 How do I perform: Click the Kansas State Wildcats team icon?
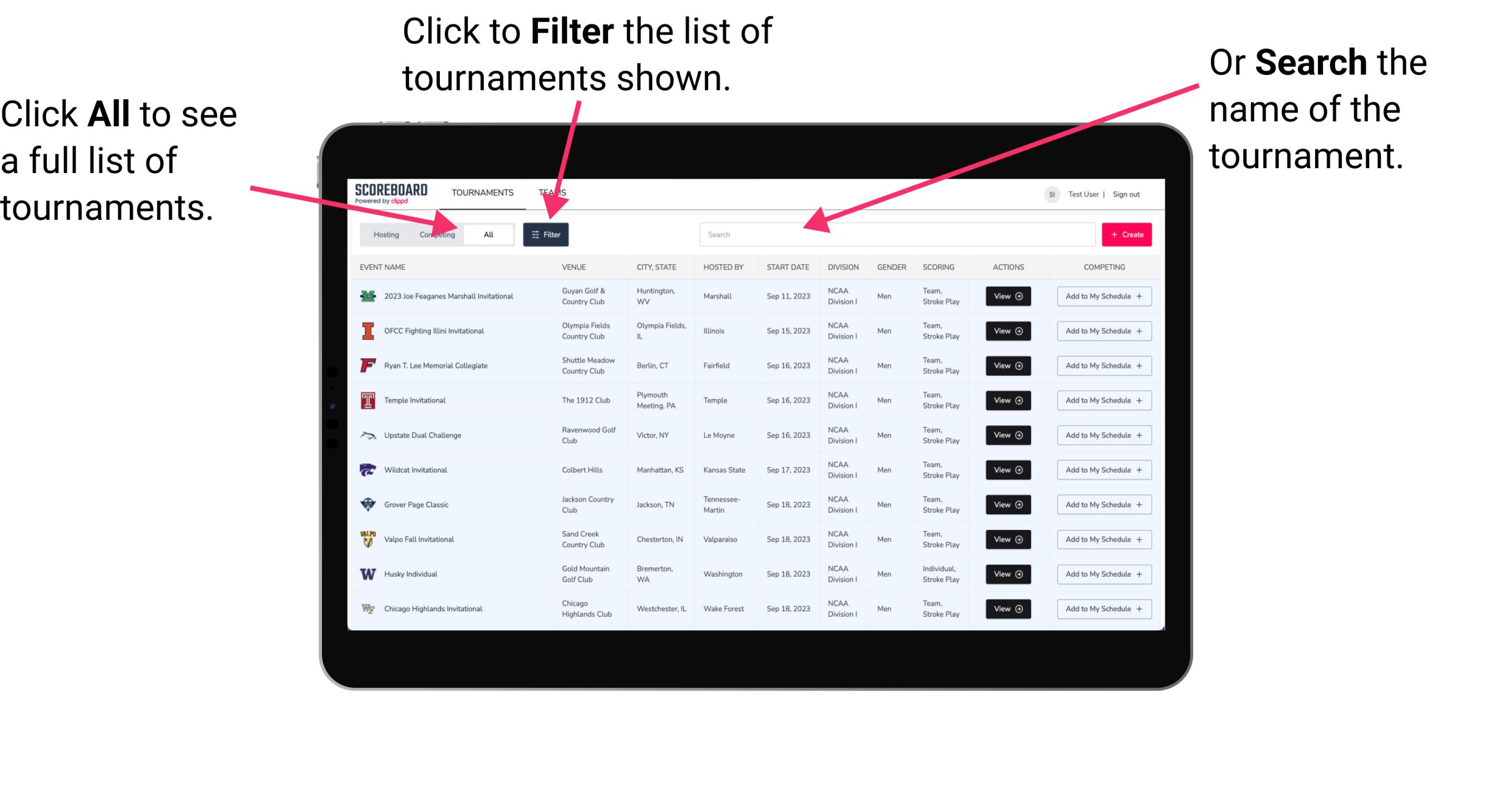pos(368,470)
